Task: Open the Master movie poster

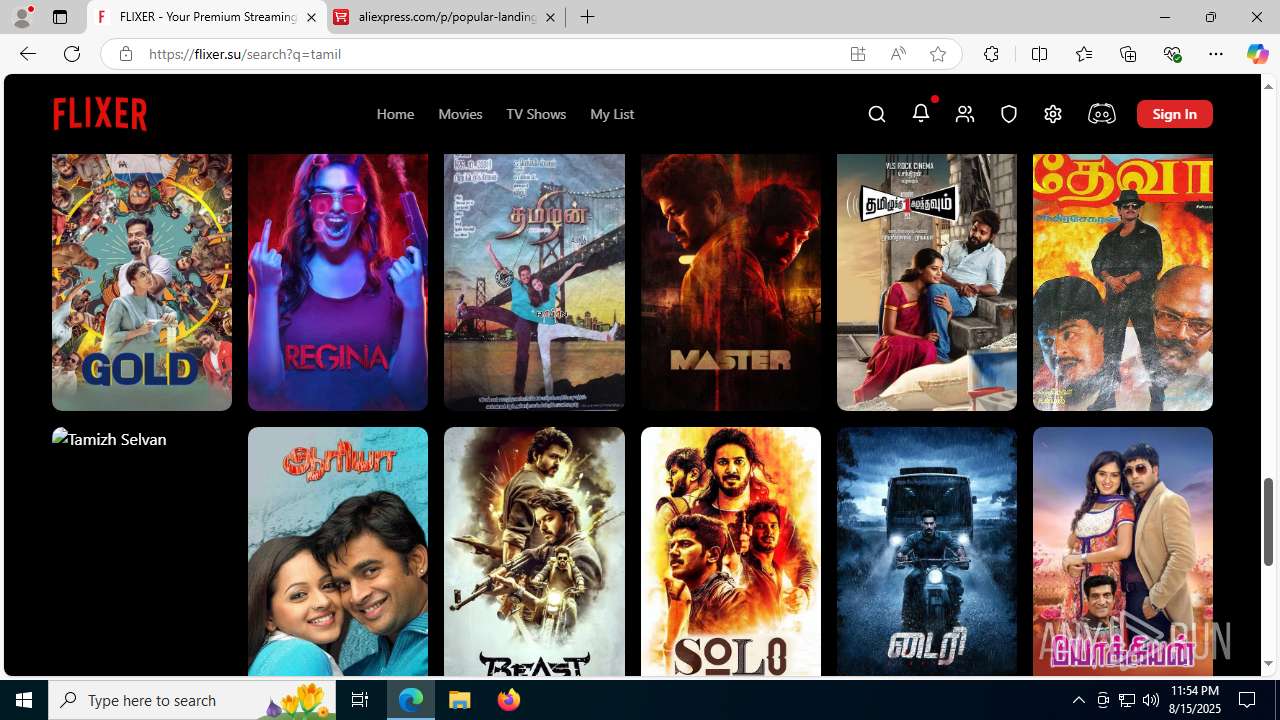Action: coord(731,282)
